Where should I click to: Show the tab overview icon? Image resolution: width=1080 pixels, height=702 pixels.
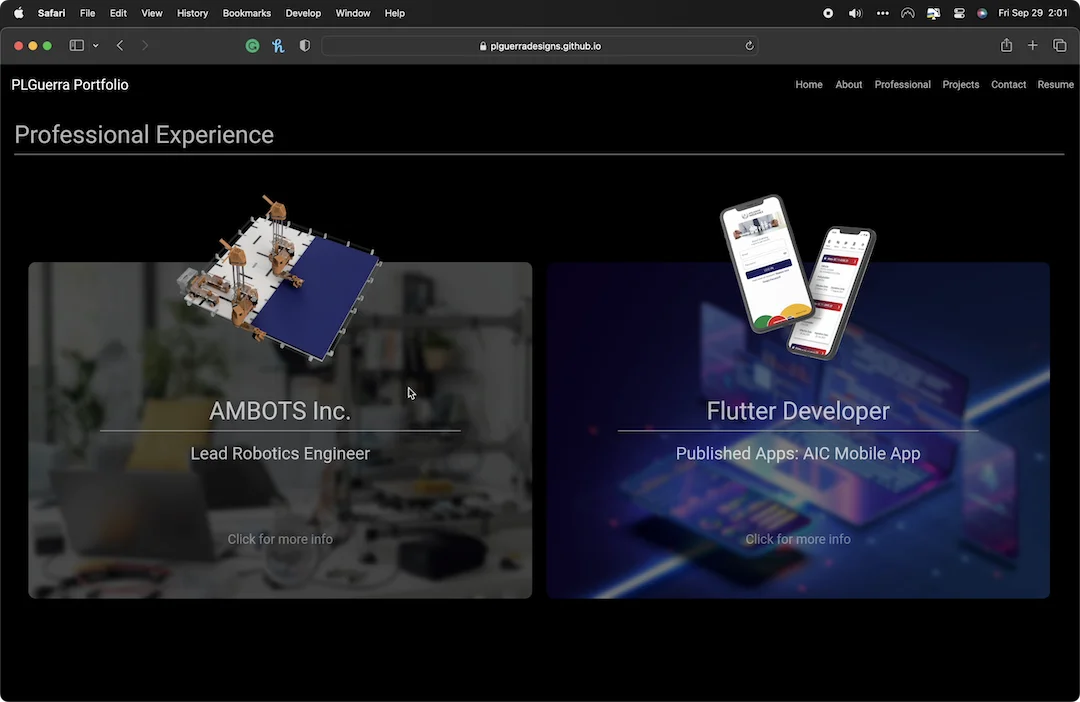coord(1059,45)
